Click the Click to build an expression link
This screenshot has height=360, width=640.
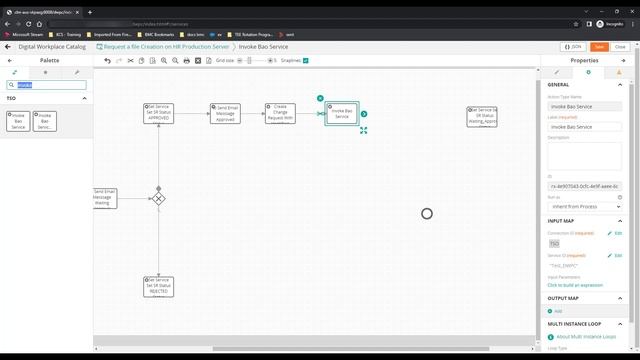[x=575, y=285]
